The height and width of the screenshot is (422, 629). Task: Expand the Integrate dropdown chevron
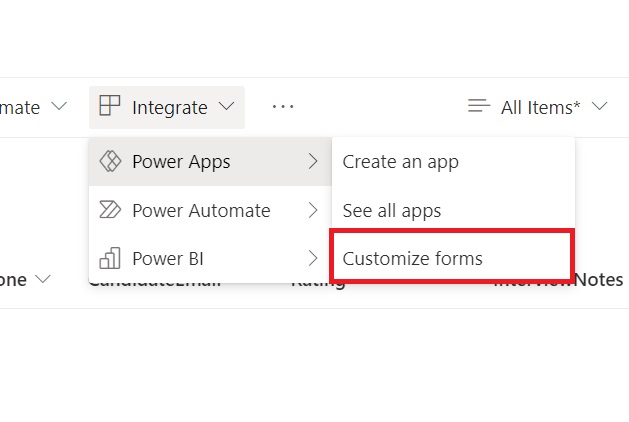click(x=227, y=106)
